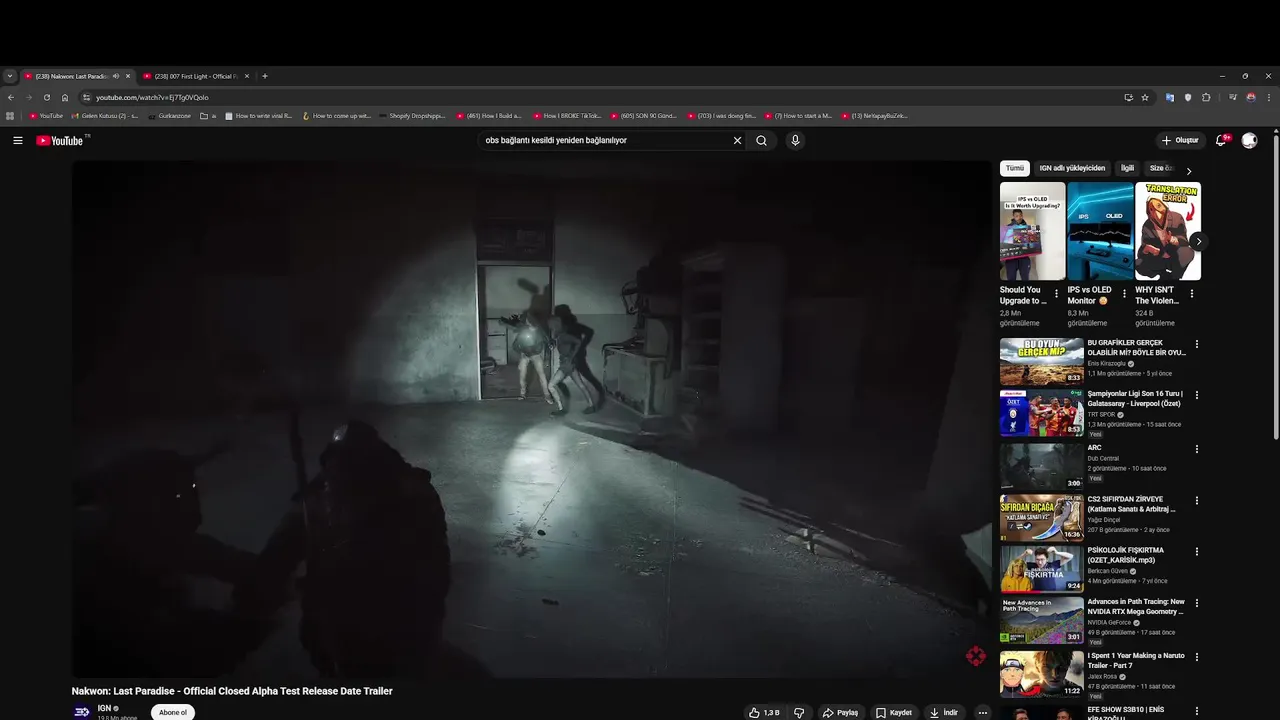
Task: Open a new browser tab
Action: tap(265, 76)
